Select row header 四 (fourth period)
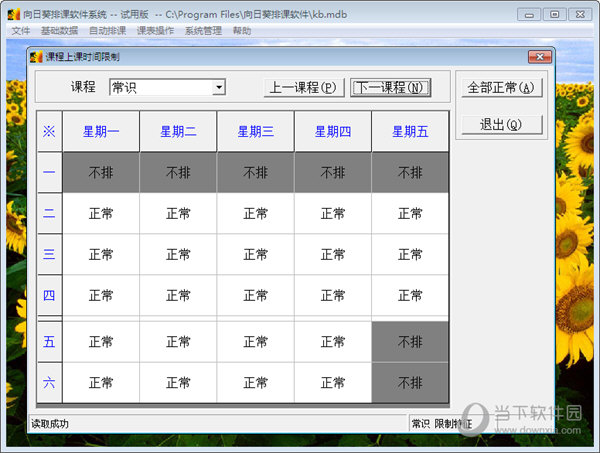The width and height of the screenshot is (600, 453). 49,295
